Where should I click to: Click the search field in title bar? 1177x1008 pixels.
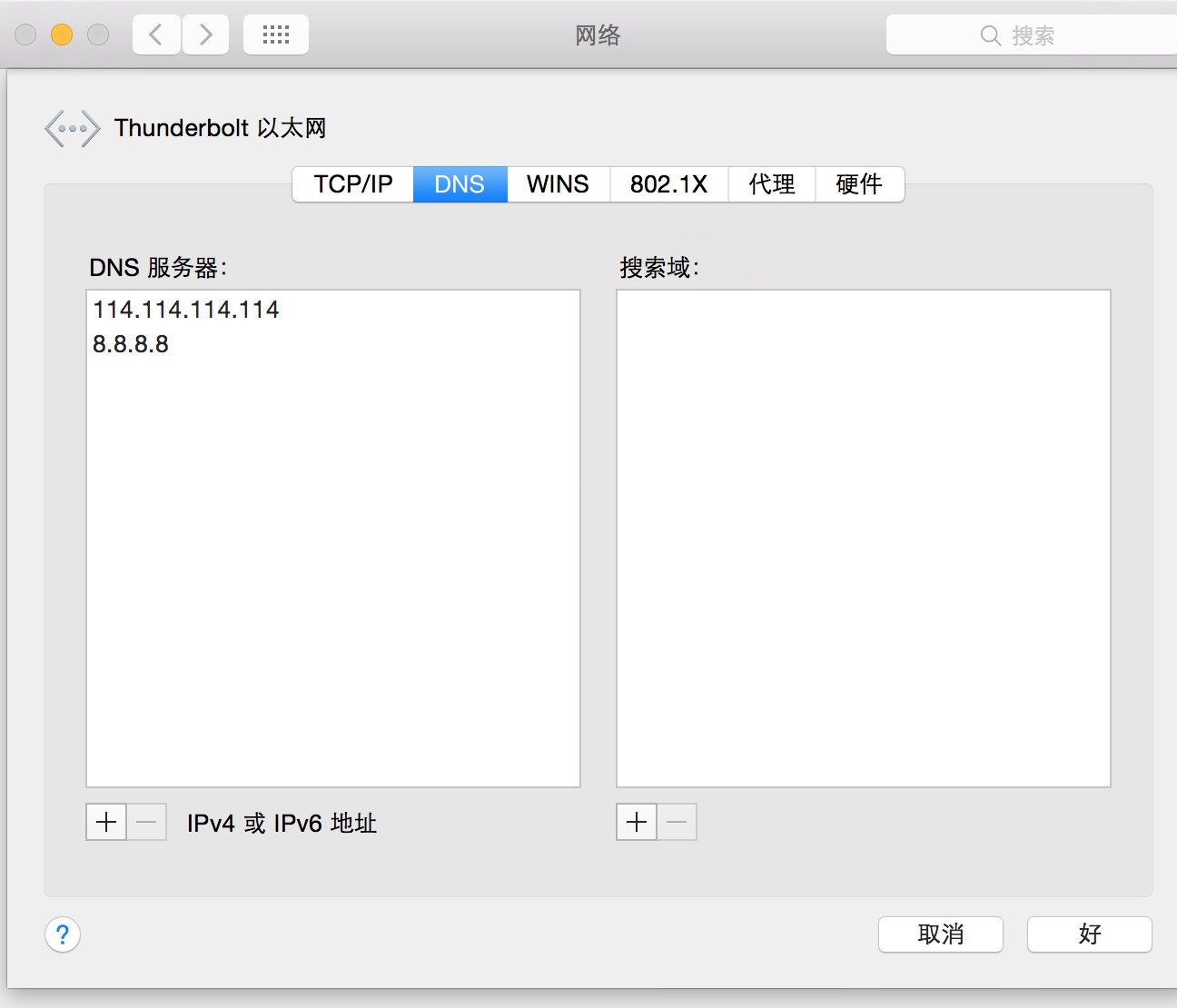point(1032,35)
